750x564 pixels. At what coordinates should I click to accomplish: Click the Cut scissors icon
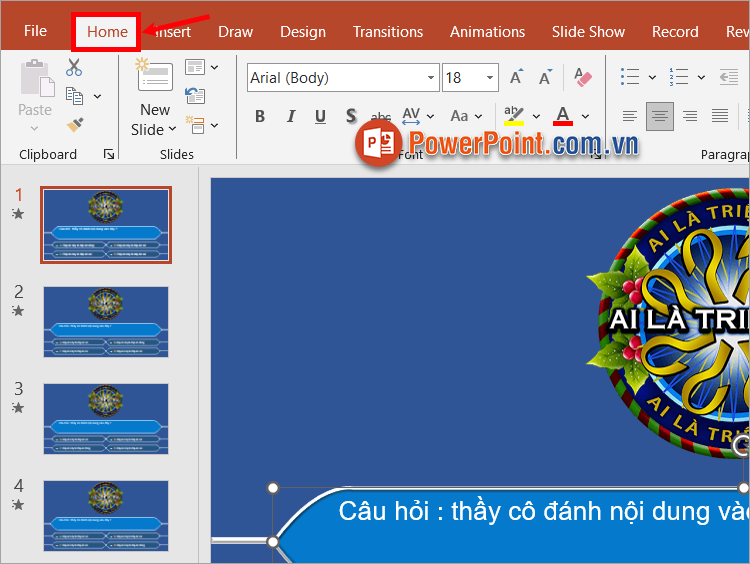(x=74, y=67)
